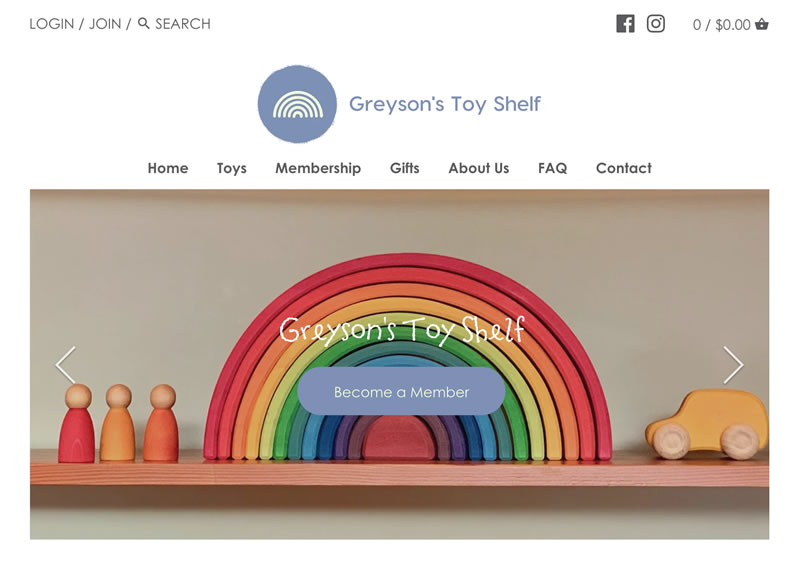Click the SEARCH text link
This screenshot has height=582, width=800.
tap(183, 24)
